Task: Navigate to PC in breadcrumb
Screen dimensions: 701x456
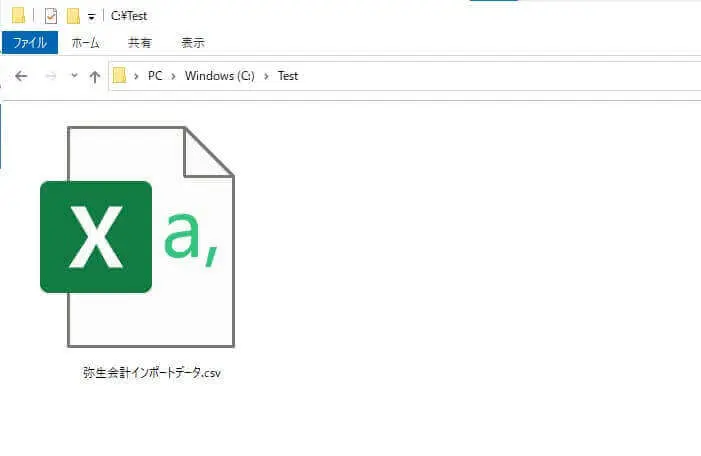Action: [x=155, y=76]
